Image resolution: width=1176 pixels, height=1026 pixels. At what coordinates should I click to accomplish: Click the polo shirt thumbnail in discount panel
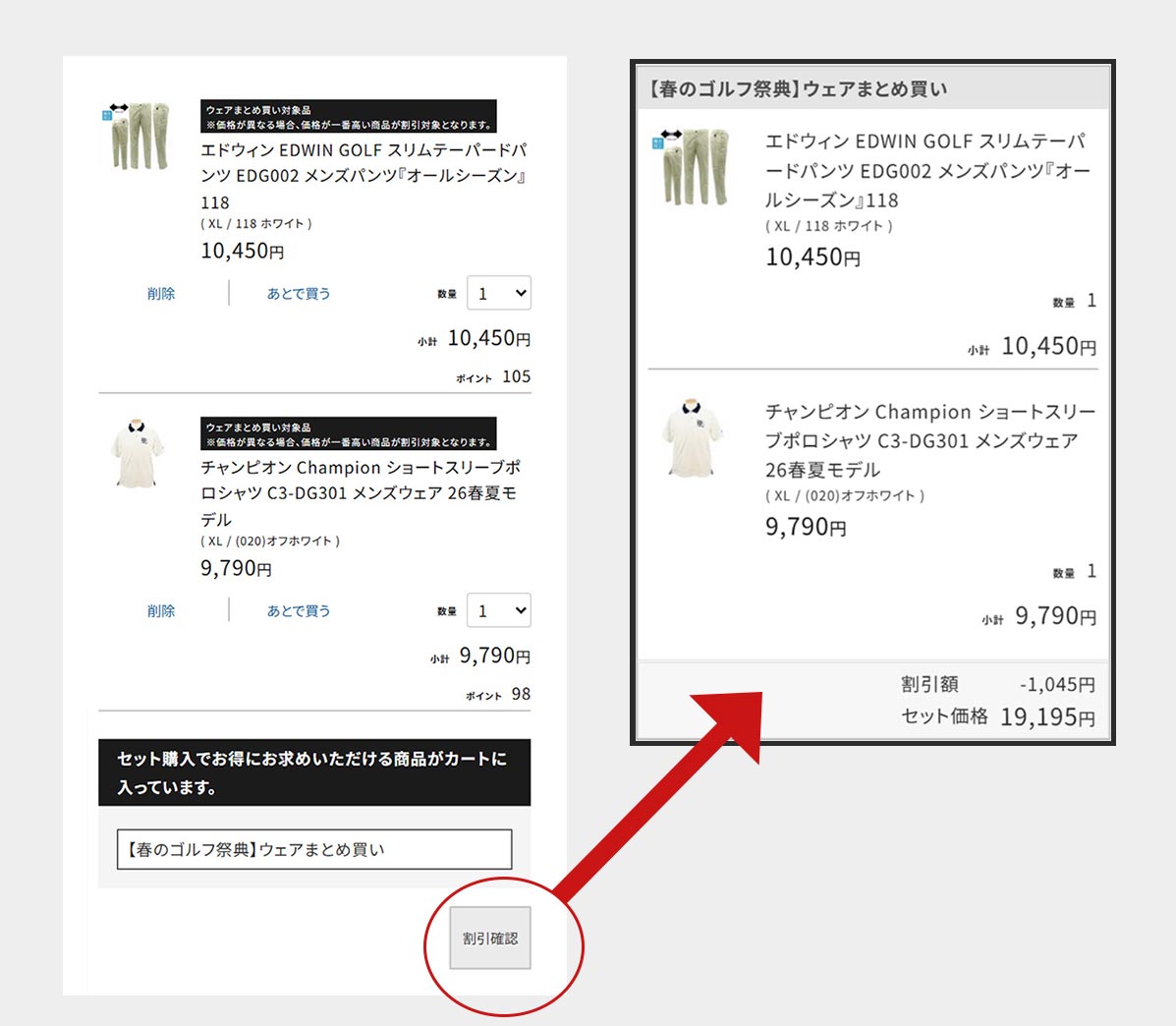[x=693, y=436]
